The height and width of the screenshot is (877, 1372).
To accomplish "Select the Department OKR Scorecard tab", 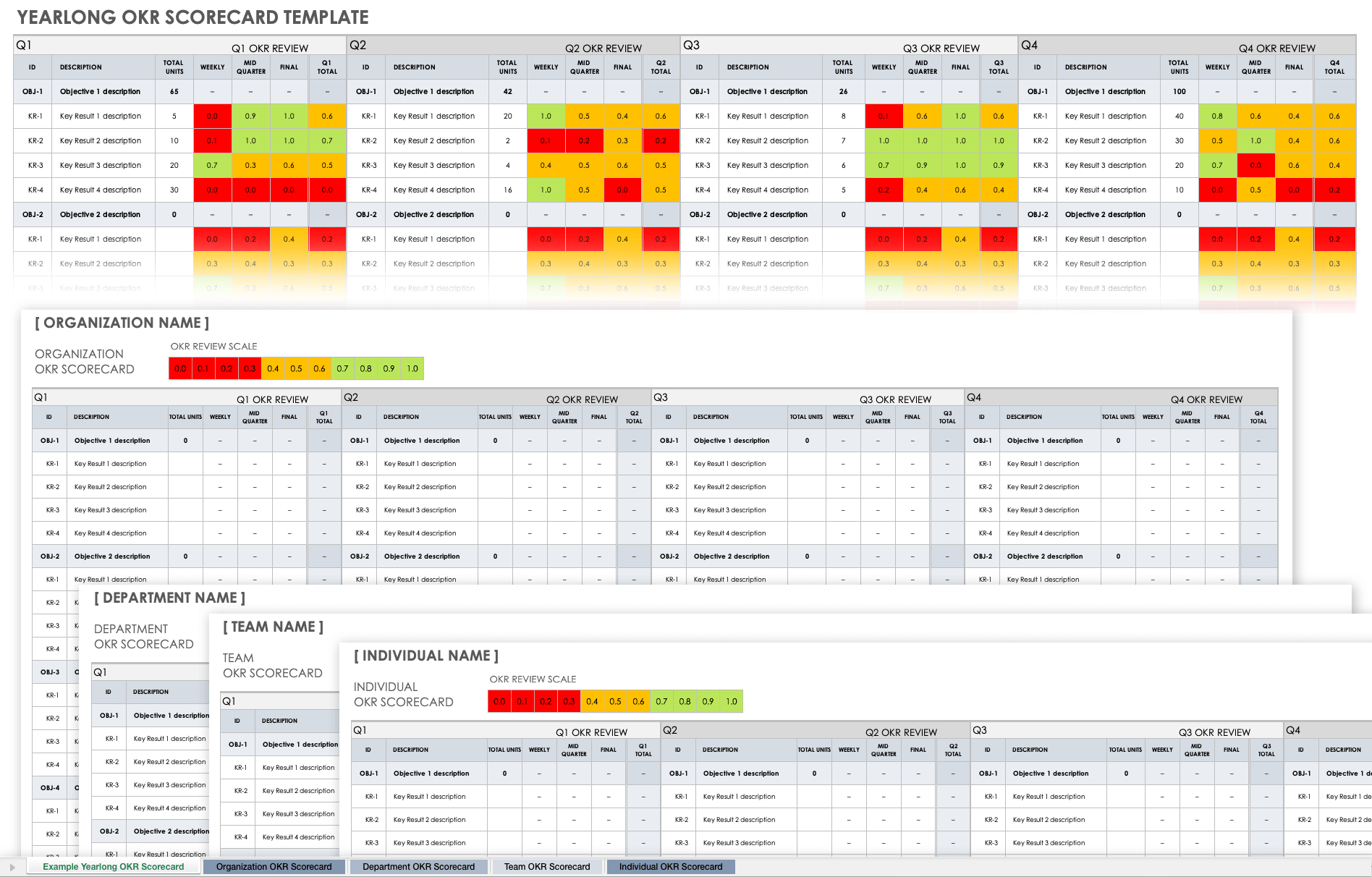I will pos(418,867).
